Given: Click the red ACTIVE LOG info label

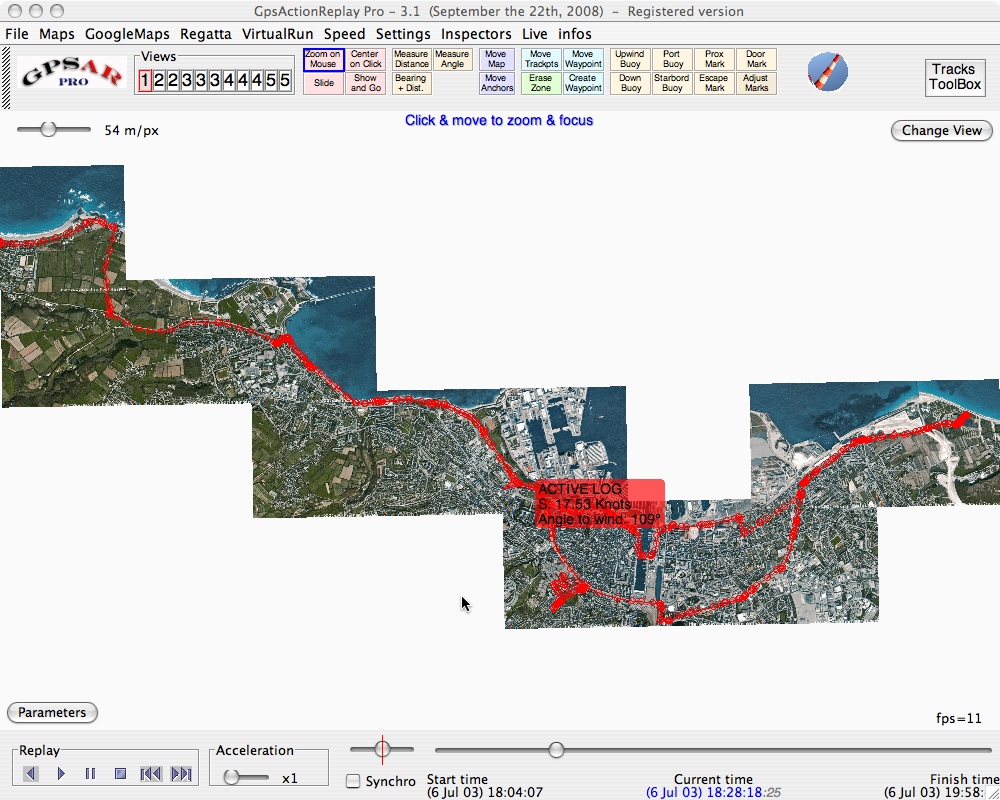Looking at the screenshot, I should point(599,504).
